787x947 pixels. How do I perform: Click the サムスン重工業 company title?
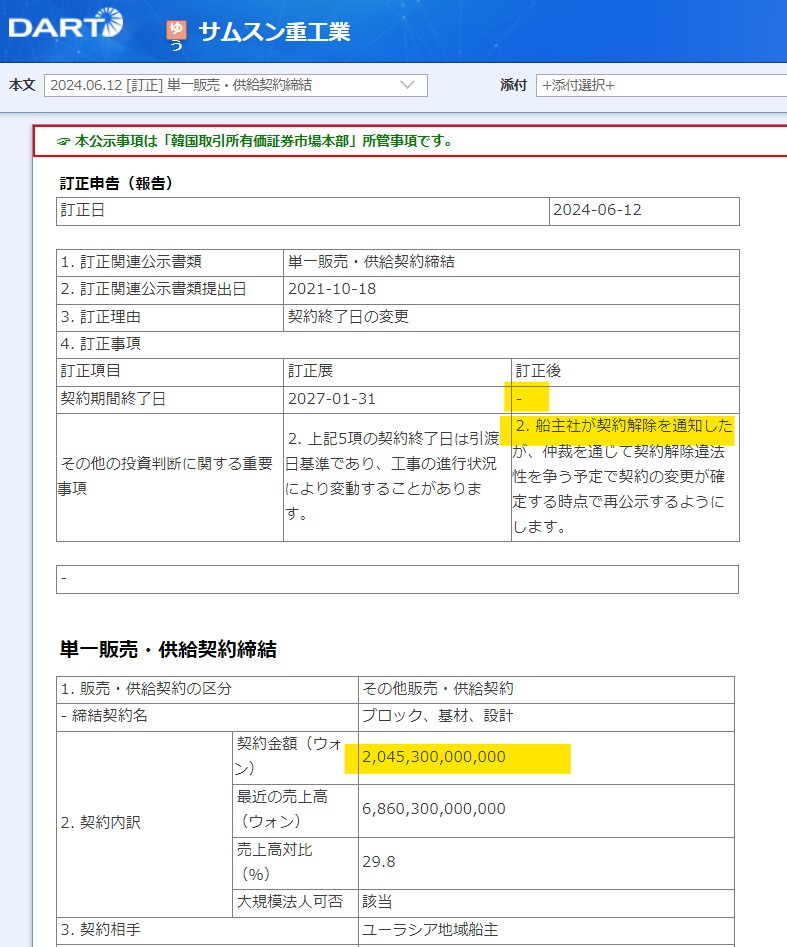[274, 31]
